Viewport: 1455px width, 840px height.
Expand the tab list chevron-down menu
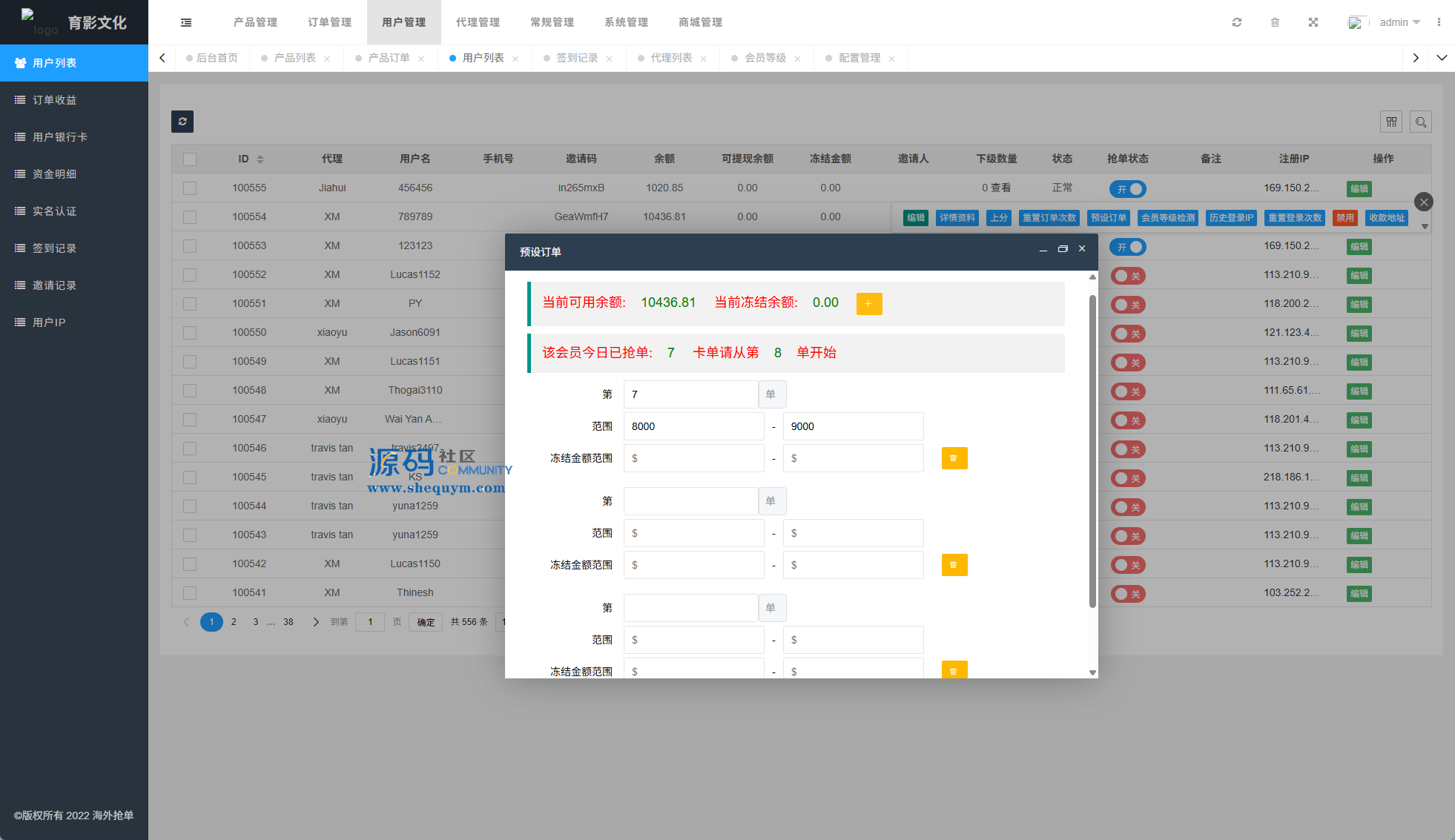[1442, 58]
